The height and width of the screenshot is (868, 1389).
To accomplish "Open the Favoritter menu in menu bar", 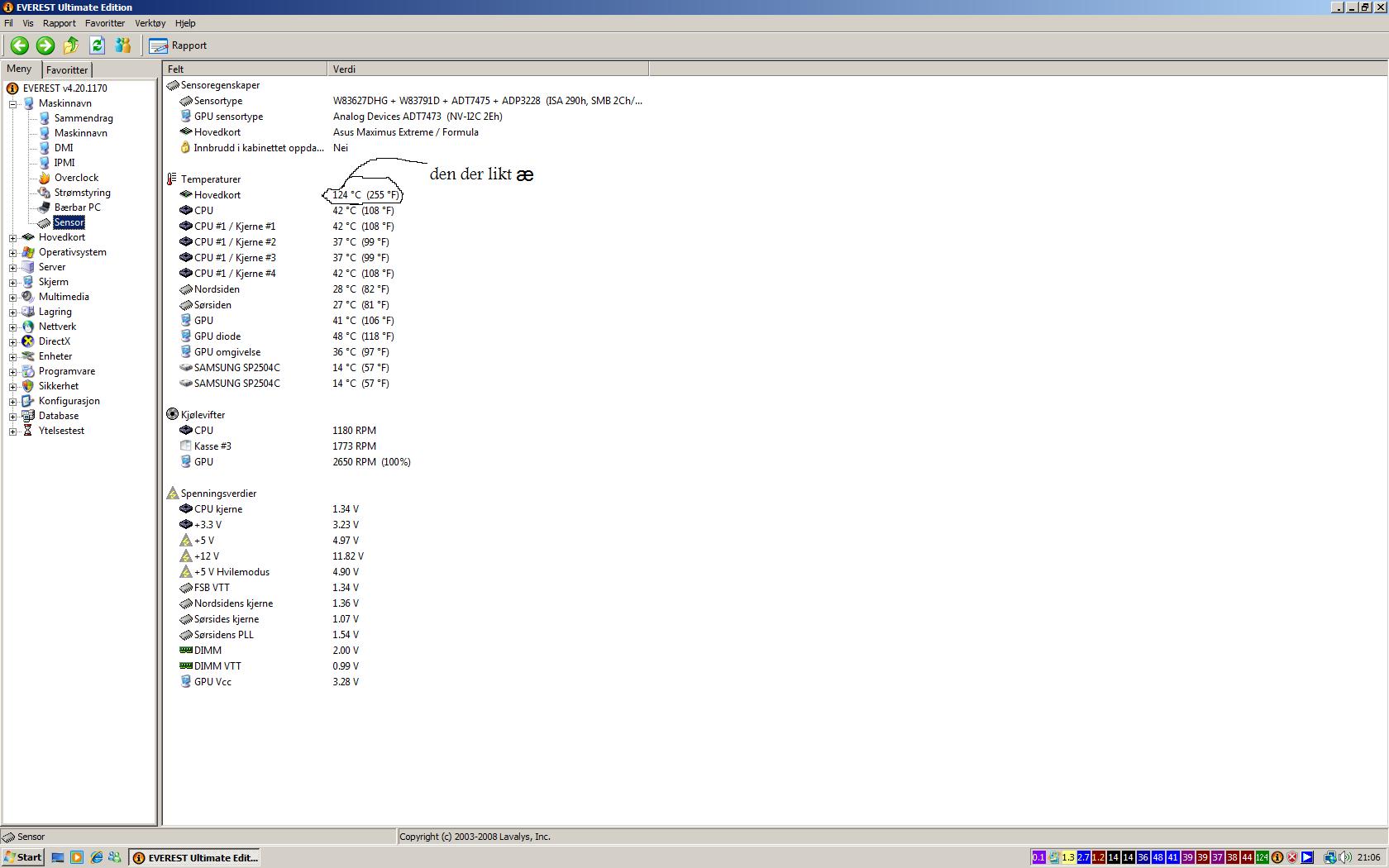I will click(x=105, y=23).
